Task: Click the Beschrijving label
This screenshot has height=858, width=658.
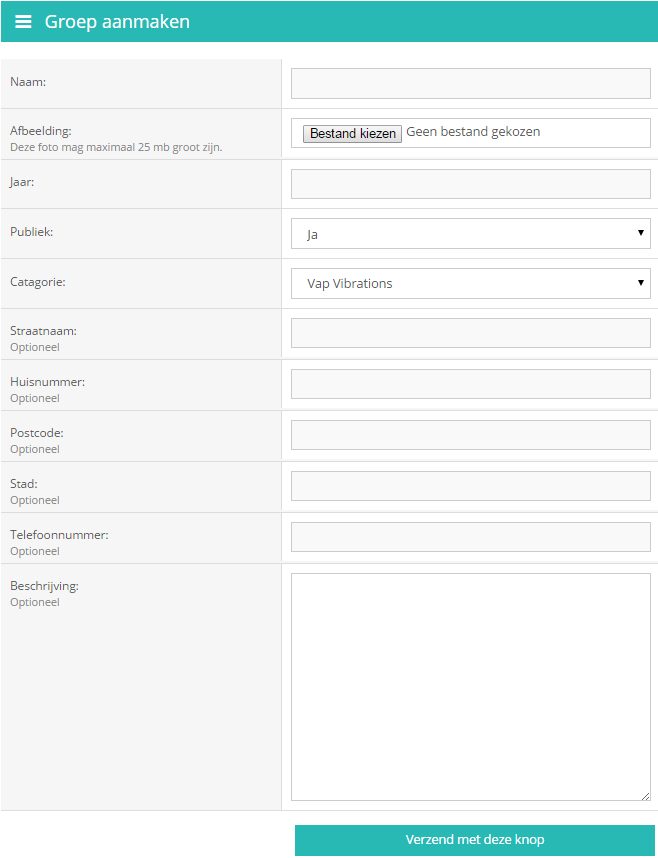Action: point(44,586)
